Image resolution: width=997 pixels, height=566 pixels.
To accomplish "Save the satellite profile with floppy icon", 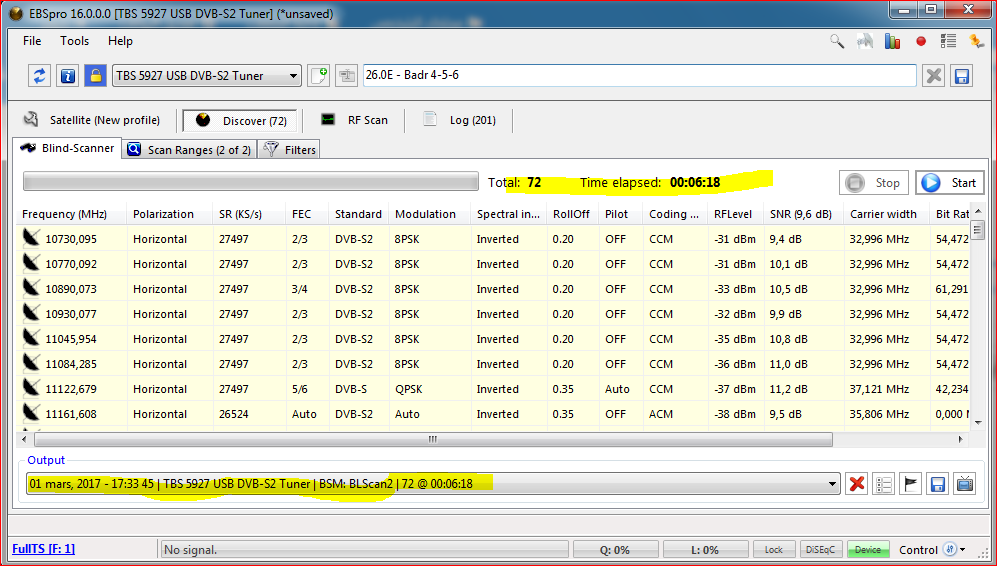I will 961,76.
